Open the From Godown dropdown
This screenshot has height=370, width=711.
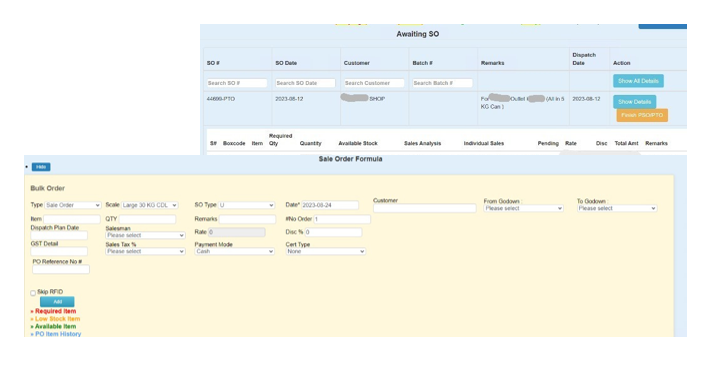point(523,209)
